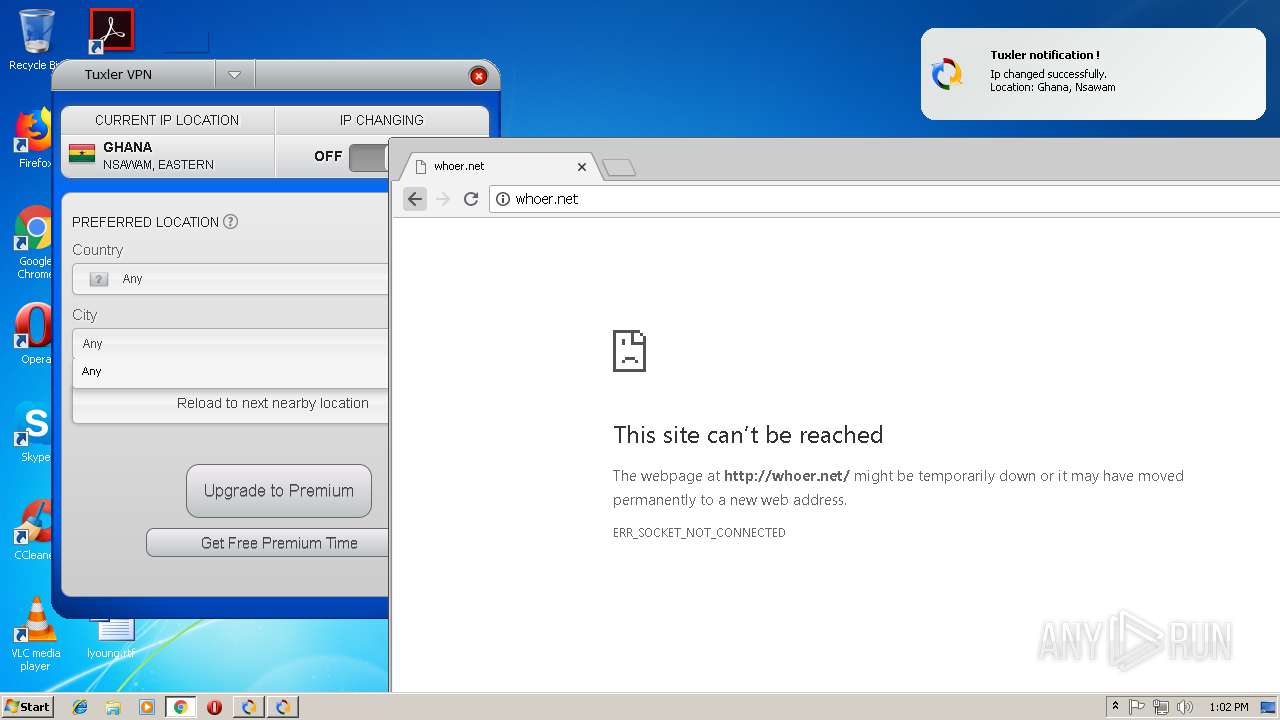Launch Firefox from the desktop

[33, 140]
